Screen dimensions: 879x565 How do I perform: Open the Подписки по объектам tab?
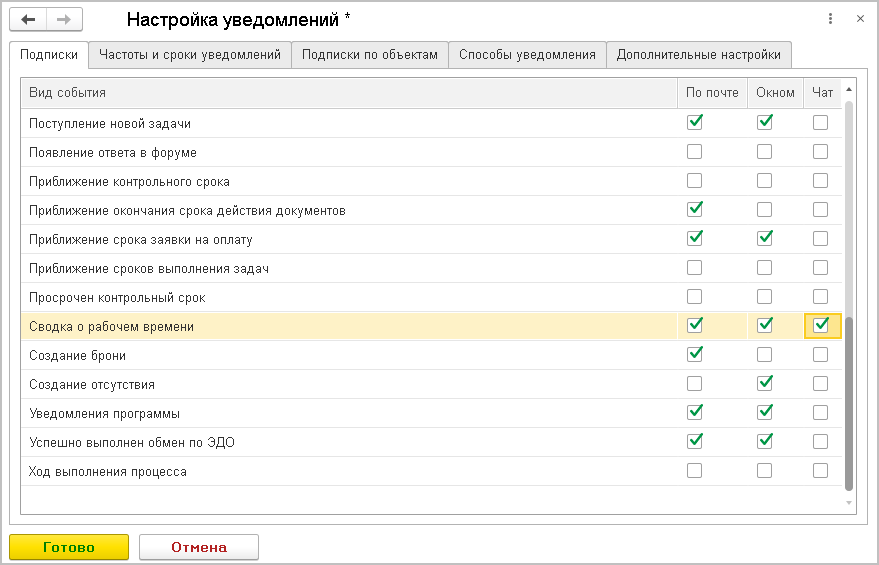point(370,55)
